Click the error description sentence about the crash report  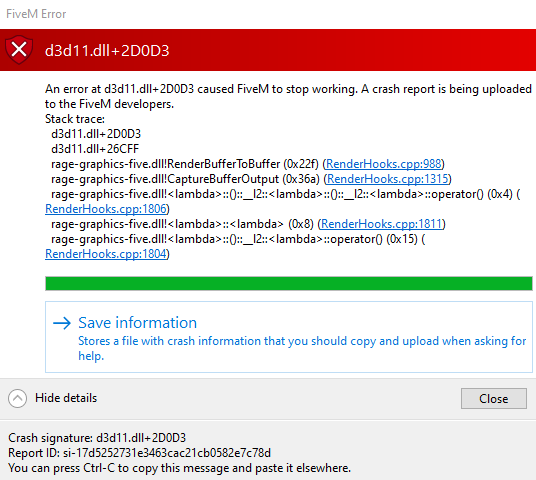(x=288, y=96)
